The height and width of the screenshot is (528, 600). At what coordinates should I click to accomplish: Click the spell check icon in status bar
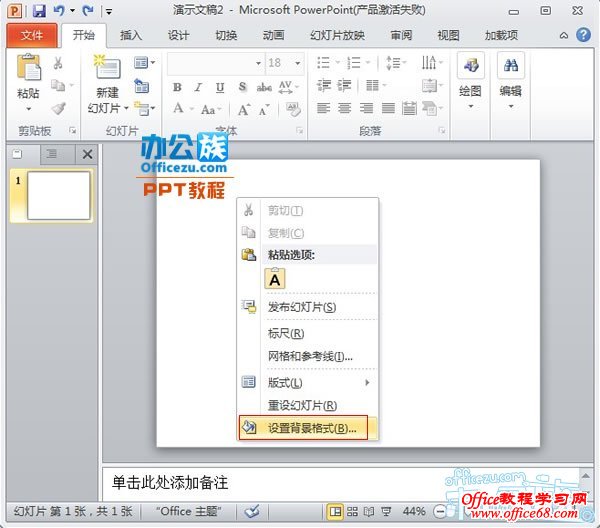coord(253,511)
